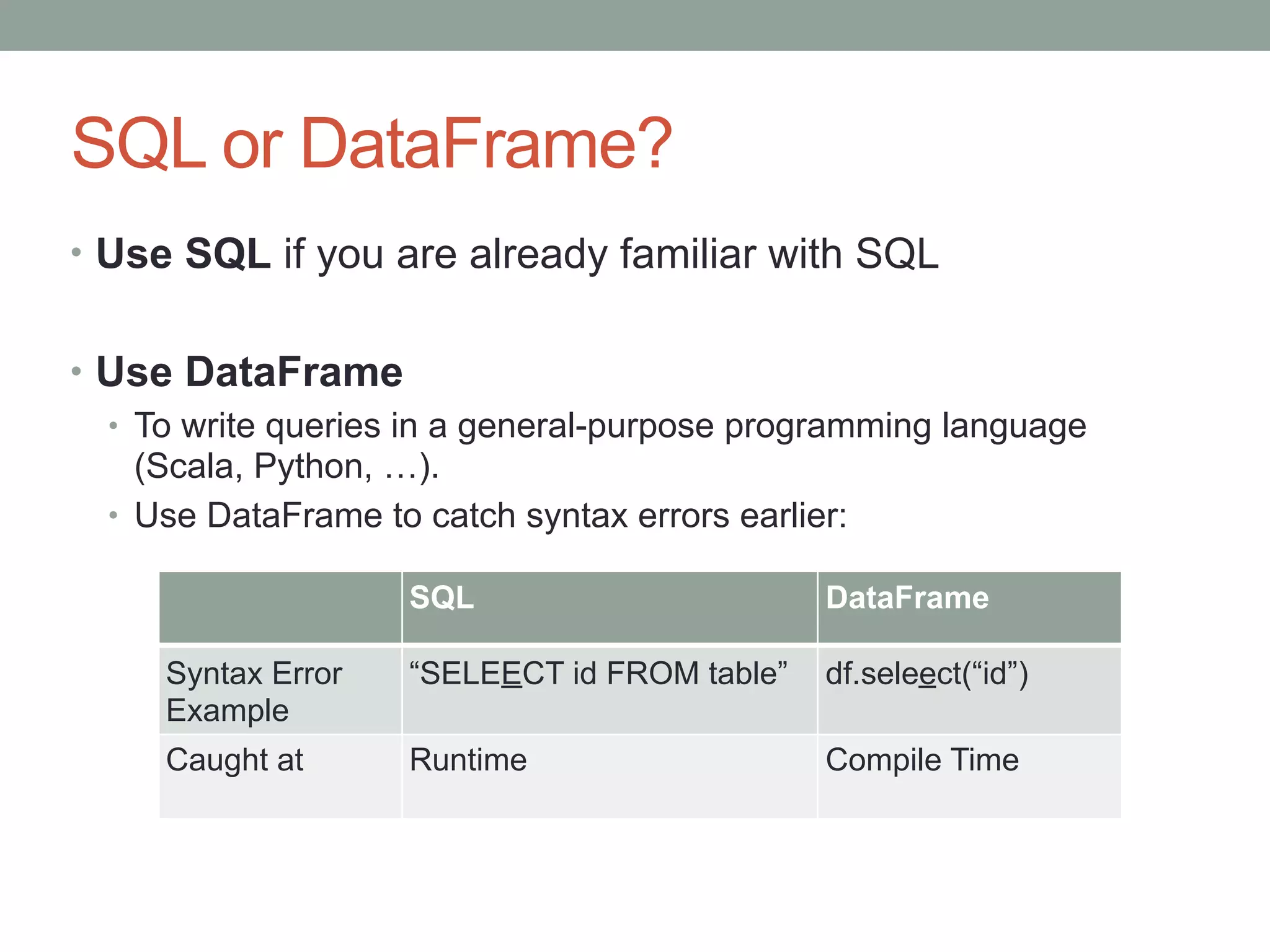This screenshot has height=952, width=1270.
Task: Click the gray-green header bar at top
Action: coord(635,25)
